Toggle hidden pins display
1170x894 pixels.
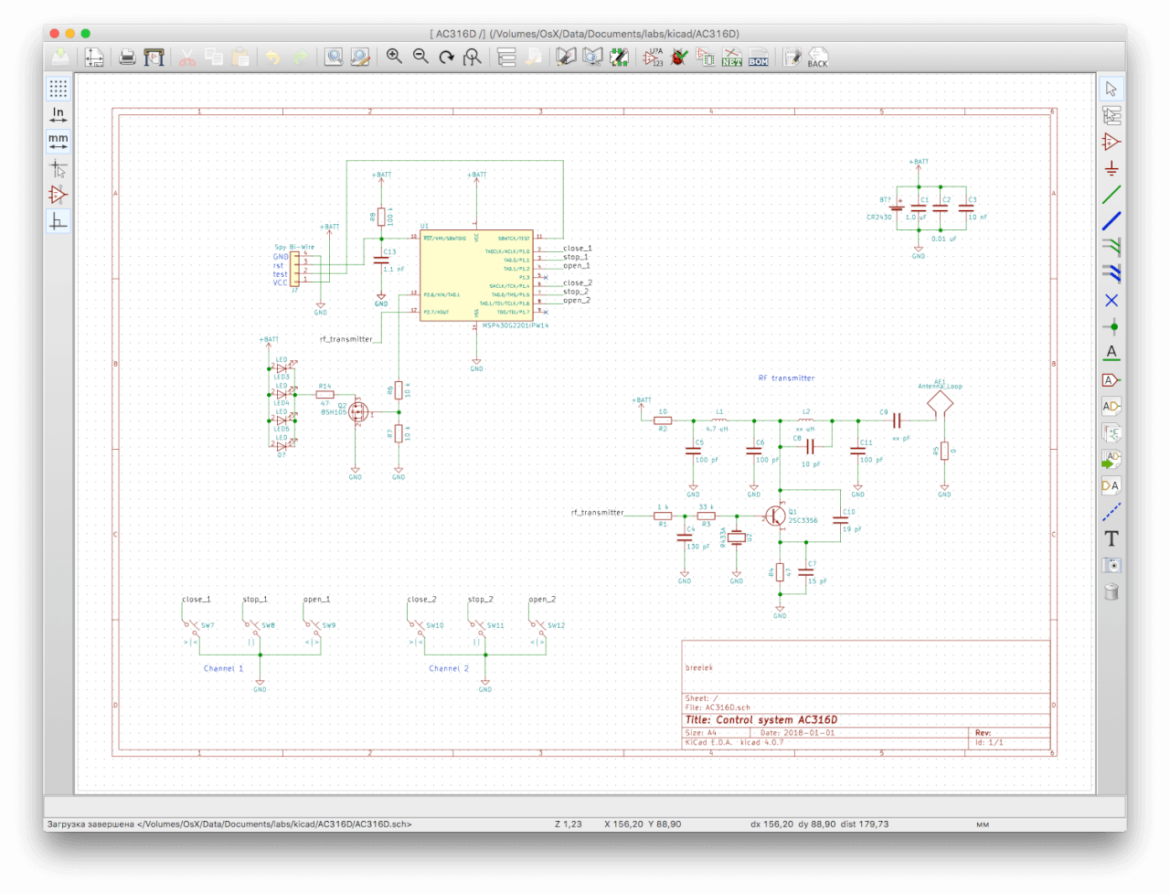(x=58, y=195)
